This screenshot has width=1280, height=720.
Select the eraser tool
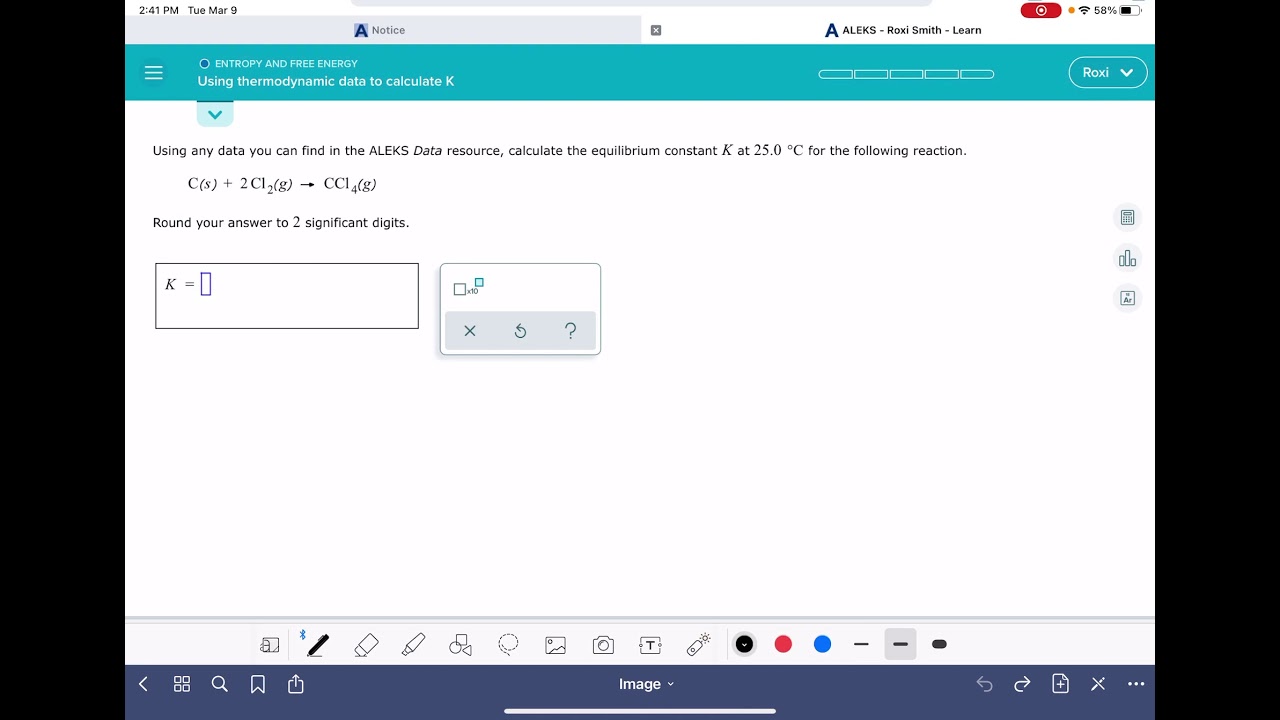[366, 645]
